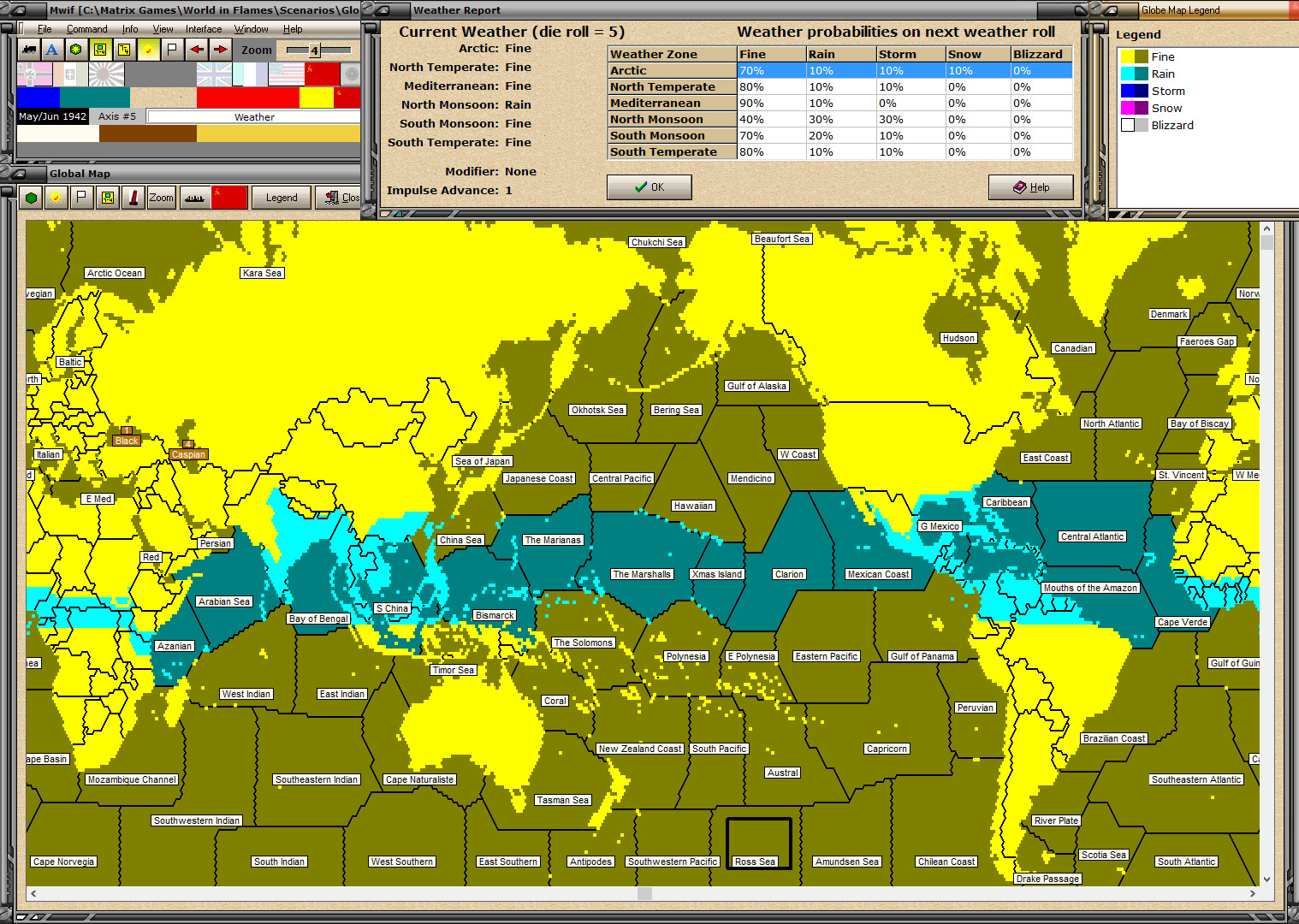This screenshot has height=924, width=1299.
Task: Click the Soviet flag on Global Map toolbar
Action: coord(229,198)
